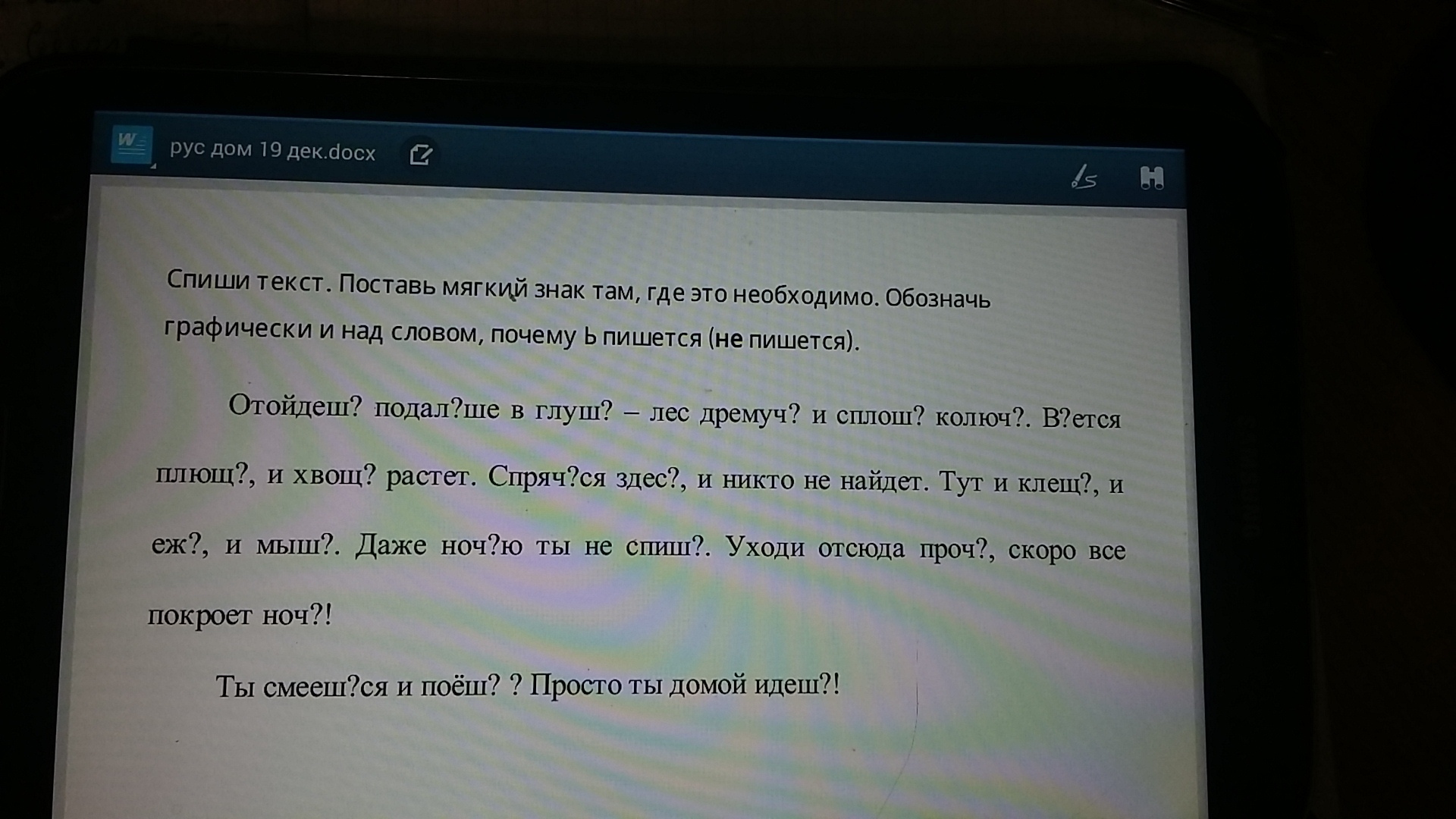Tap the word 'хвощ?' in the paragraph
The image size is (1456, 819).
pyautogui.click(x=334, y=476)
